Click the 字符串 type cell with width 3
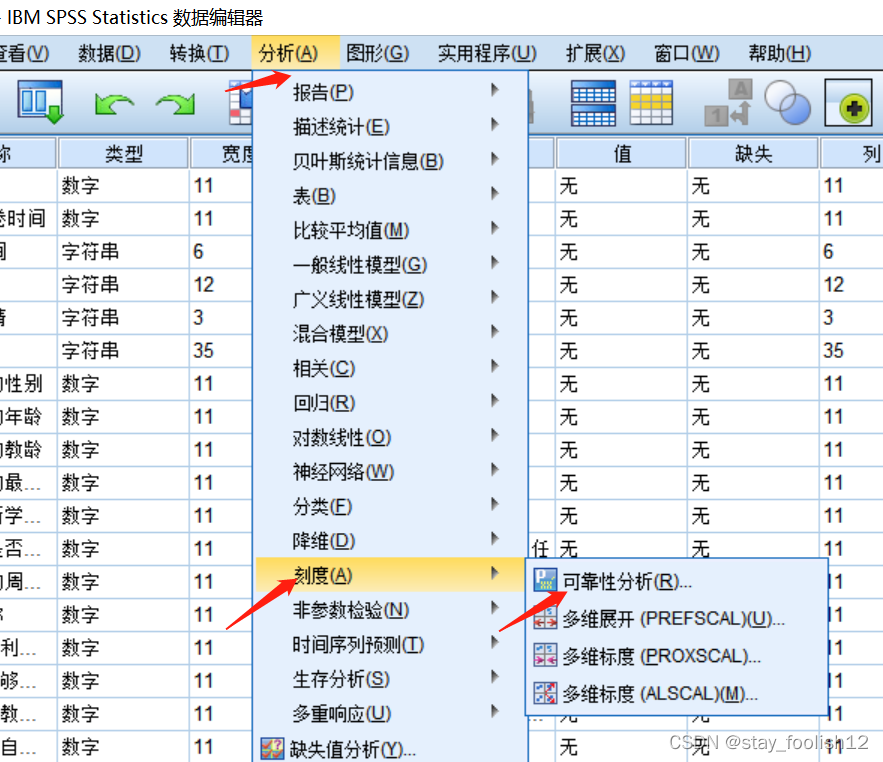The height and width of the screenshot is (762, 883). 123,317
